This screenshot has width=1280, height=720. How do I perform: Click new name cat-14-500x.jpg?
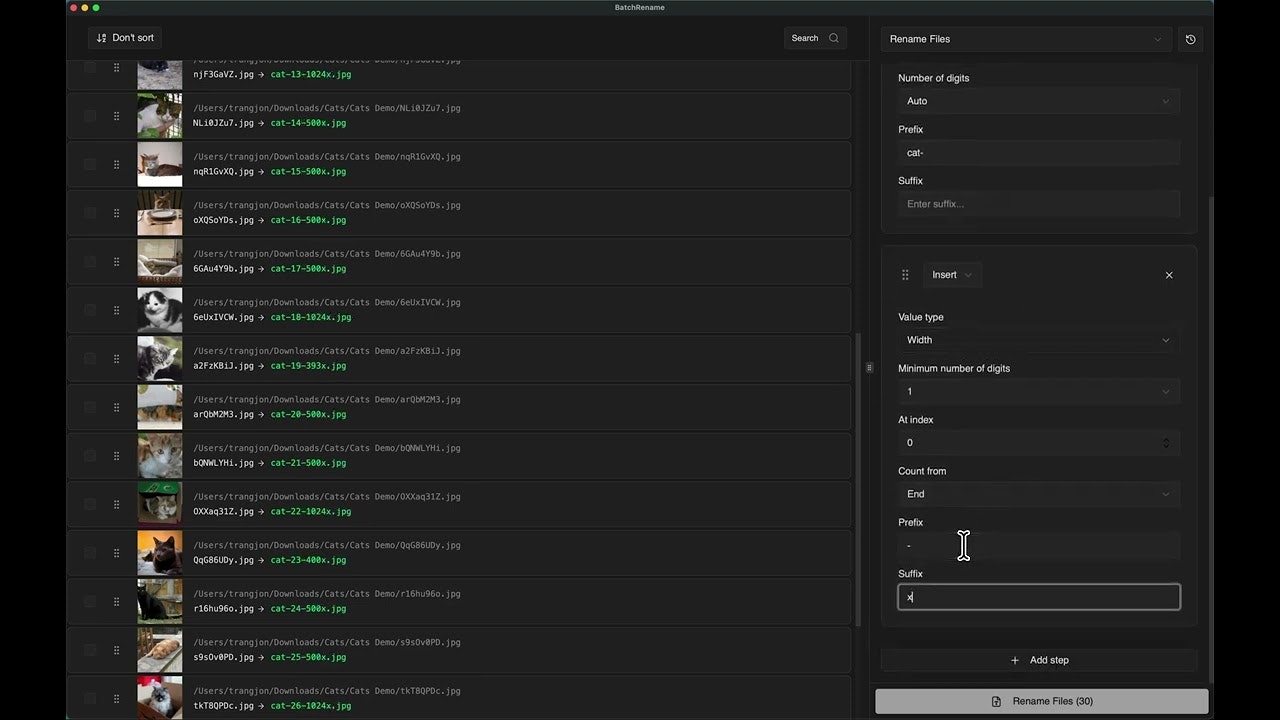tap(308, 123)
